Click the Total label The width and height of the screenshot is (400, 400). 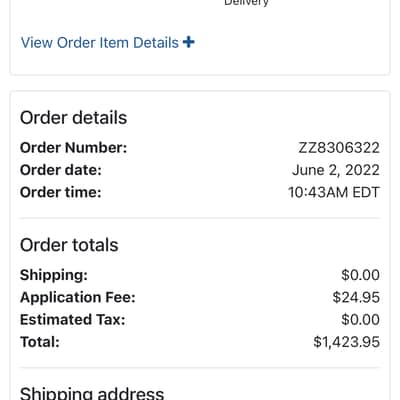(40, 342)
